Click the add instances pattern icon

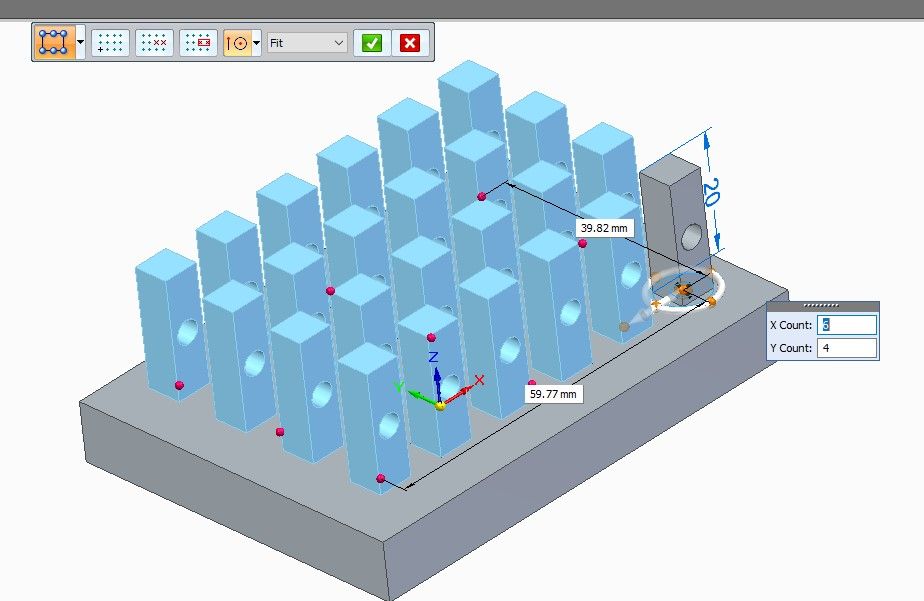click(x=110, y=42)
